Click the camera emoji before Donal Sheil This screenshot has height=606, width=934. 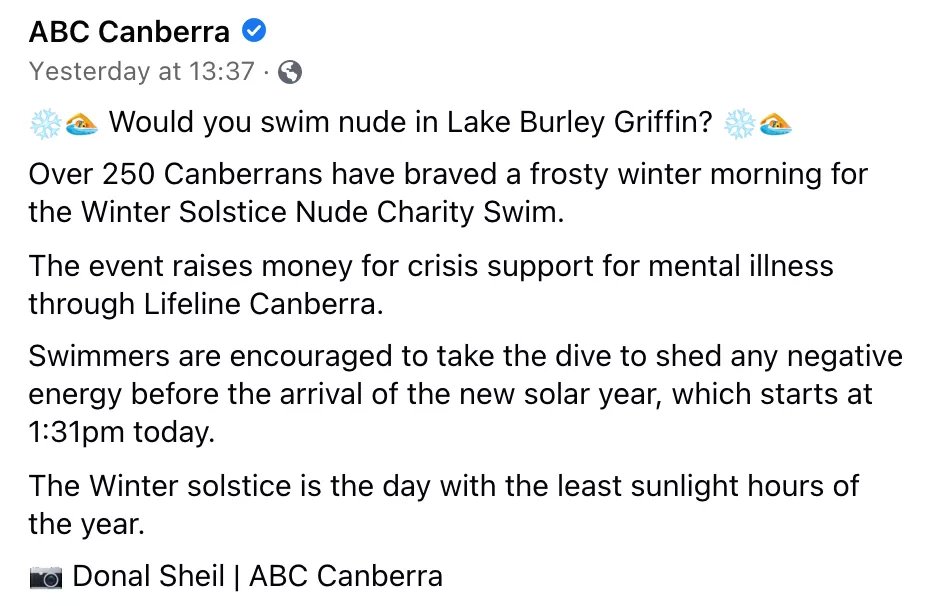46,577
